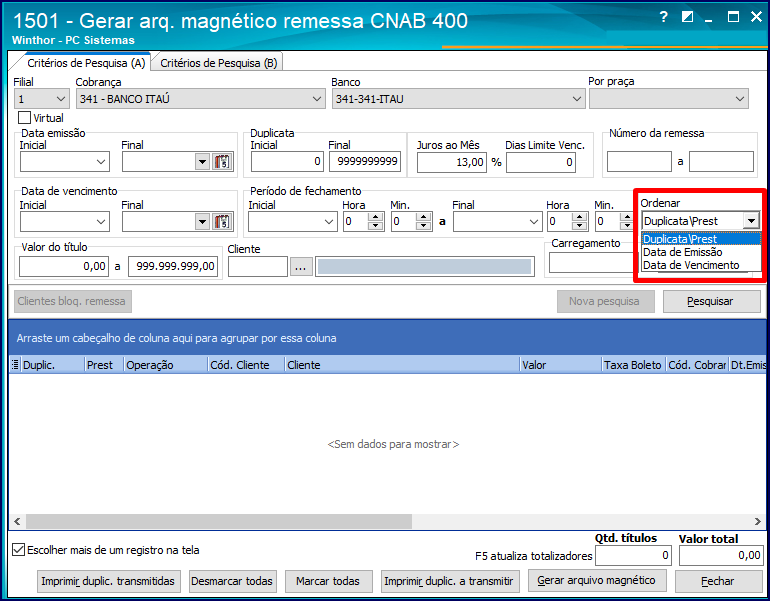The width and height of the screenshot is (770, 601).
Task: Click the Carregamento input field
Action: pos(592,263)
